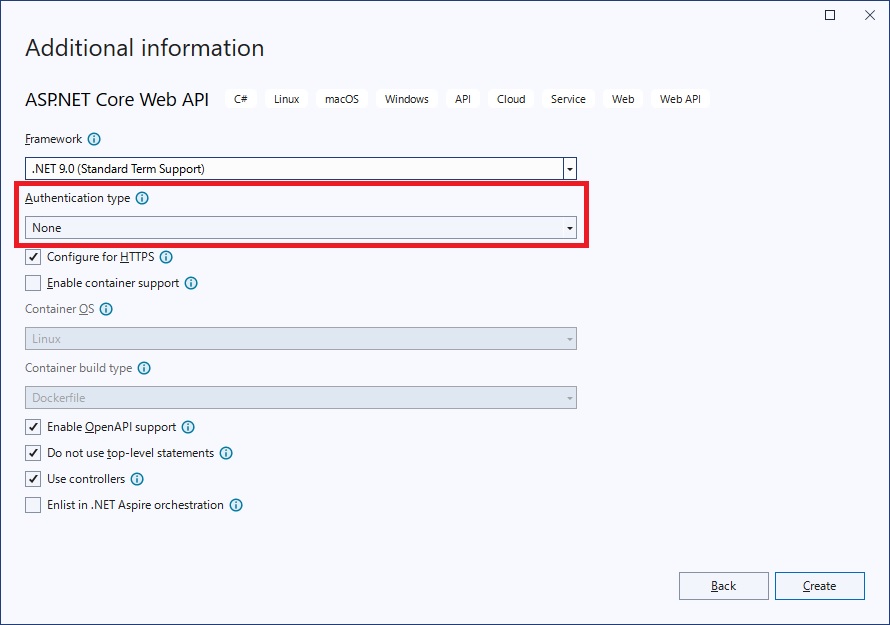Toggle the Use controllers checkbox
The image size is (890, 625).
pyautogui.click(x=33, y=479)
